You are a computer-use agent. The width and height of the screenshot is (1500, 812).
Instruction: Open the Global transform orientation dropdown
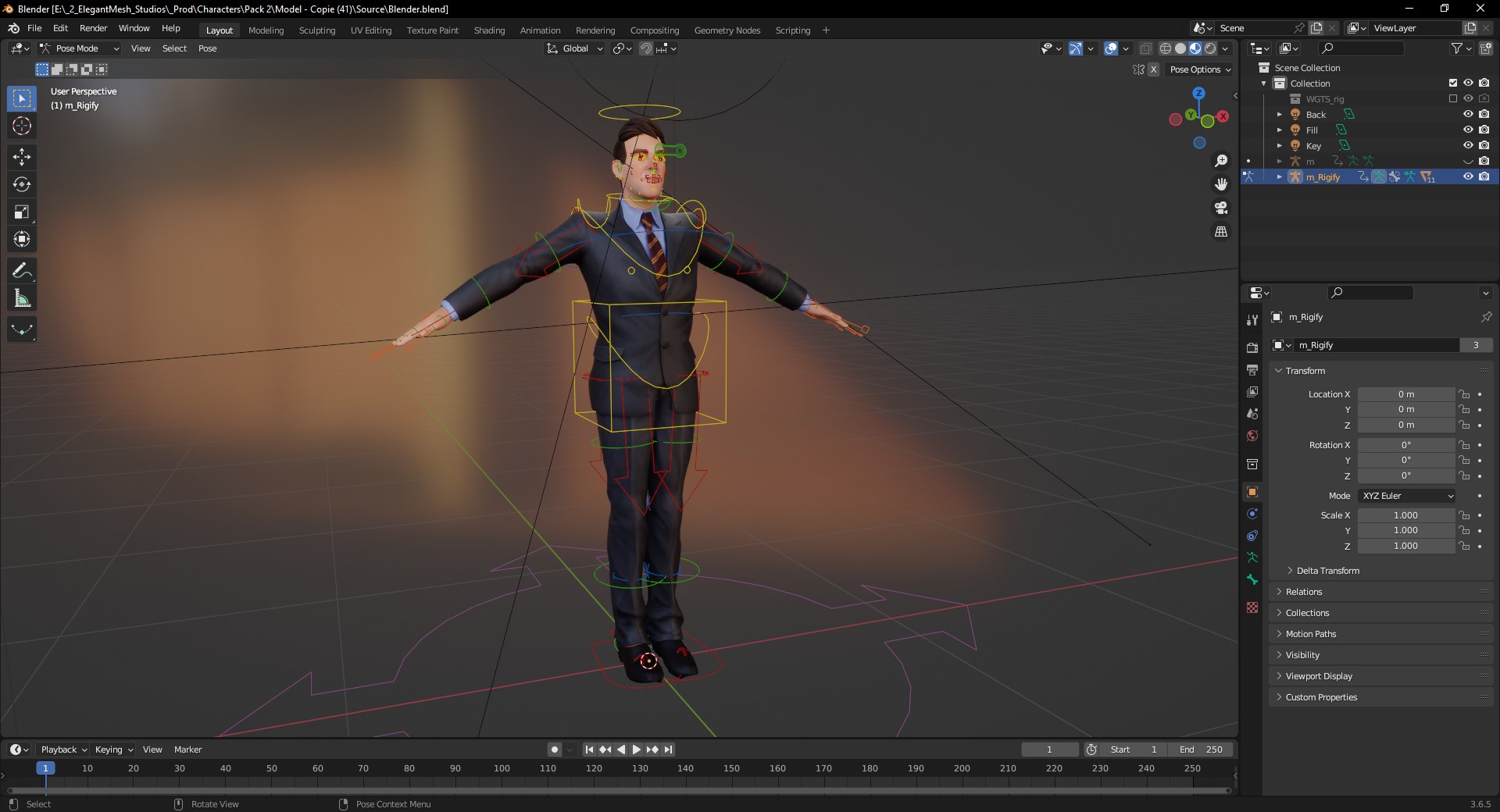tap(575, 48)
